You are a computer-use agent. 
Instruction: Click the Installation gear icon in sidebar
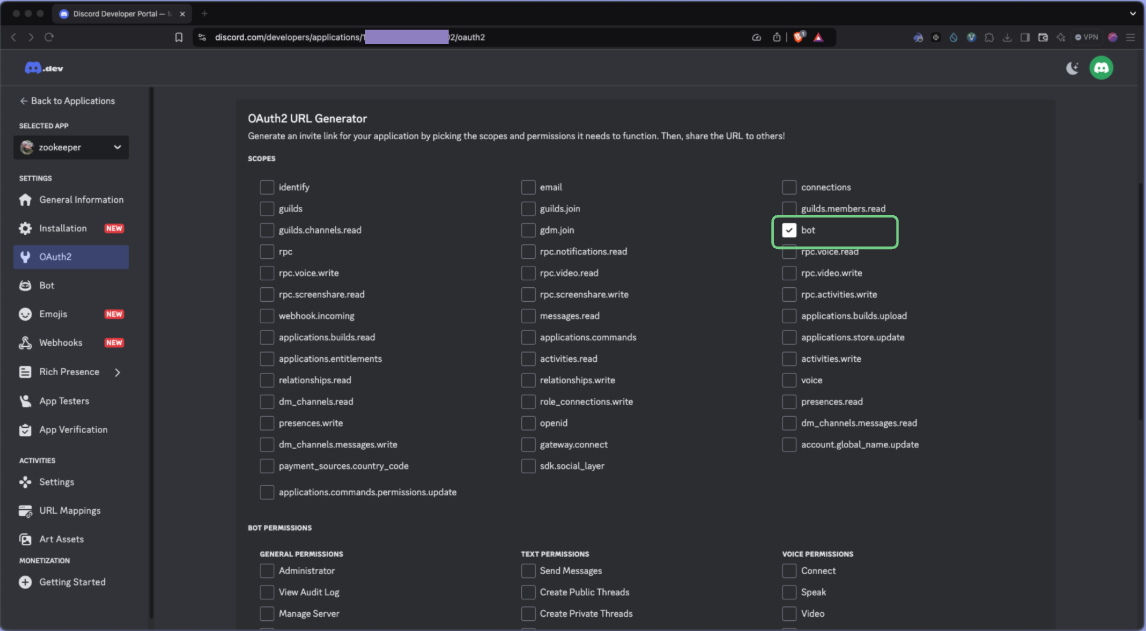coord(26,229)
